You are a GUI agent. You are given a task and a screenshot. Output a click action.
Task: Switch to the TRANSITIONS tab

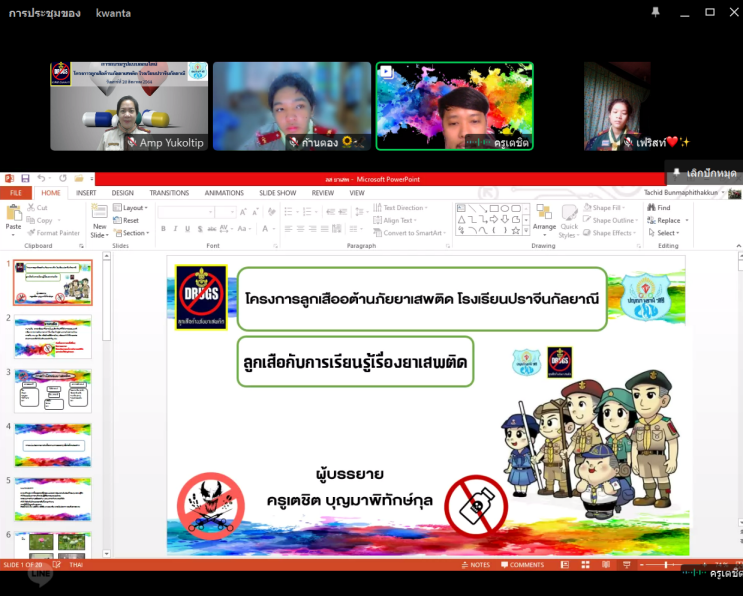pyautogui.click(x=169, y=193)
